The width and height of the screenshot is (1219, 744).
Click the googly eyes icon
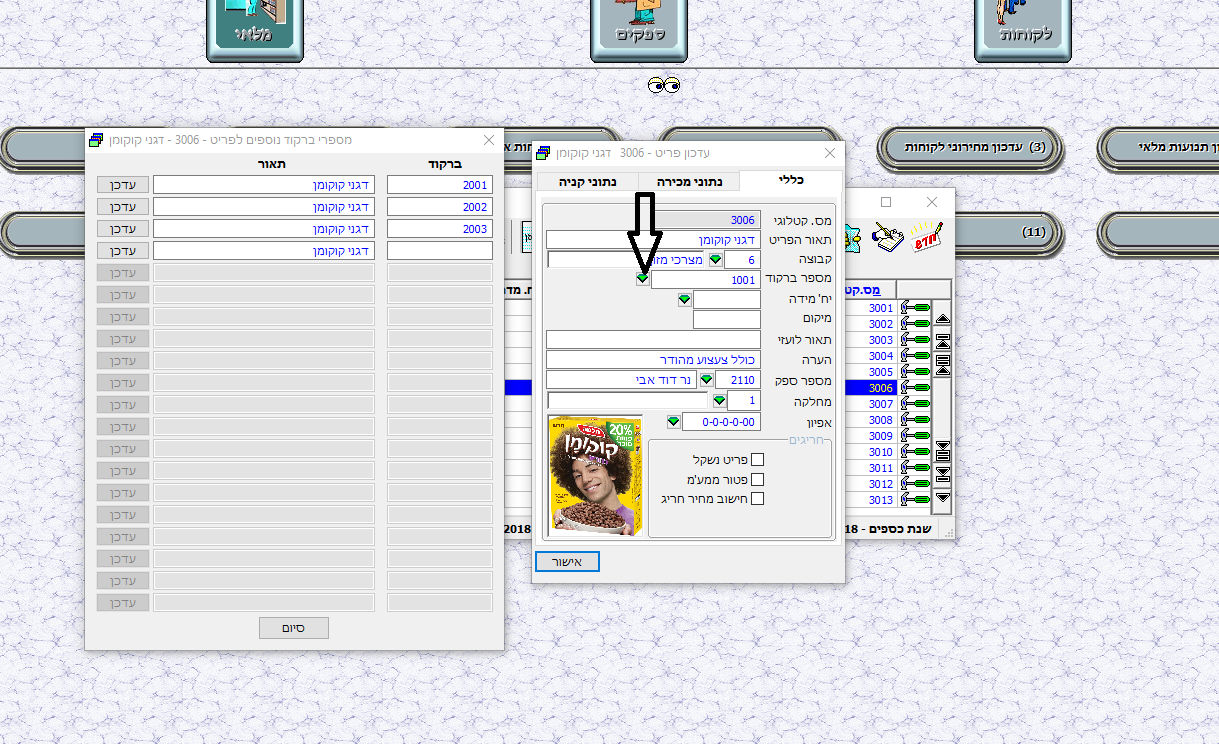point(662,85)
